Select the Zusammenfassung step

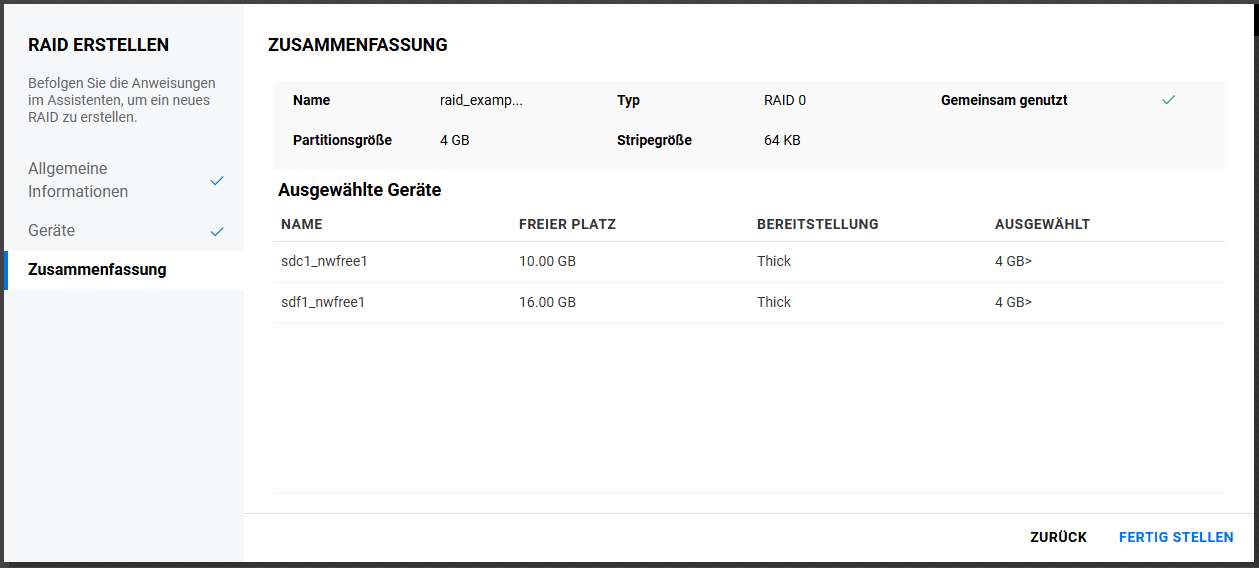97,270
